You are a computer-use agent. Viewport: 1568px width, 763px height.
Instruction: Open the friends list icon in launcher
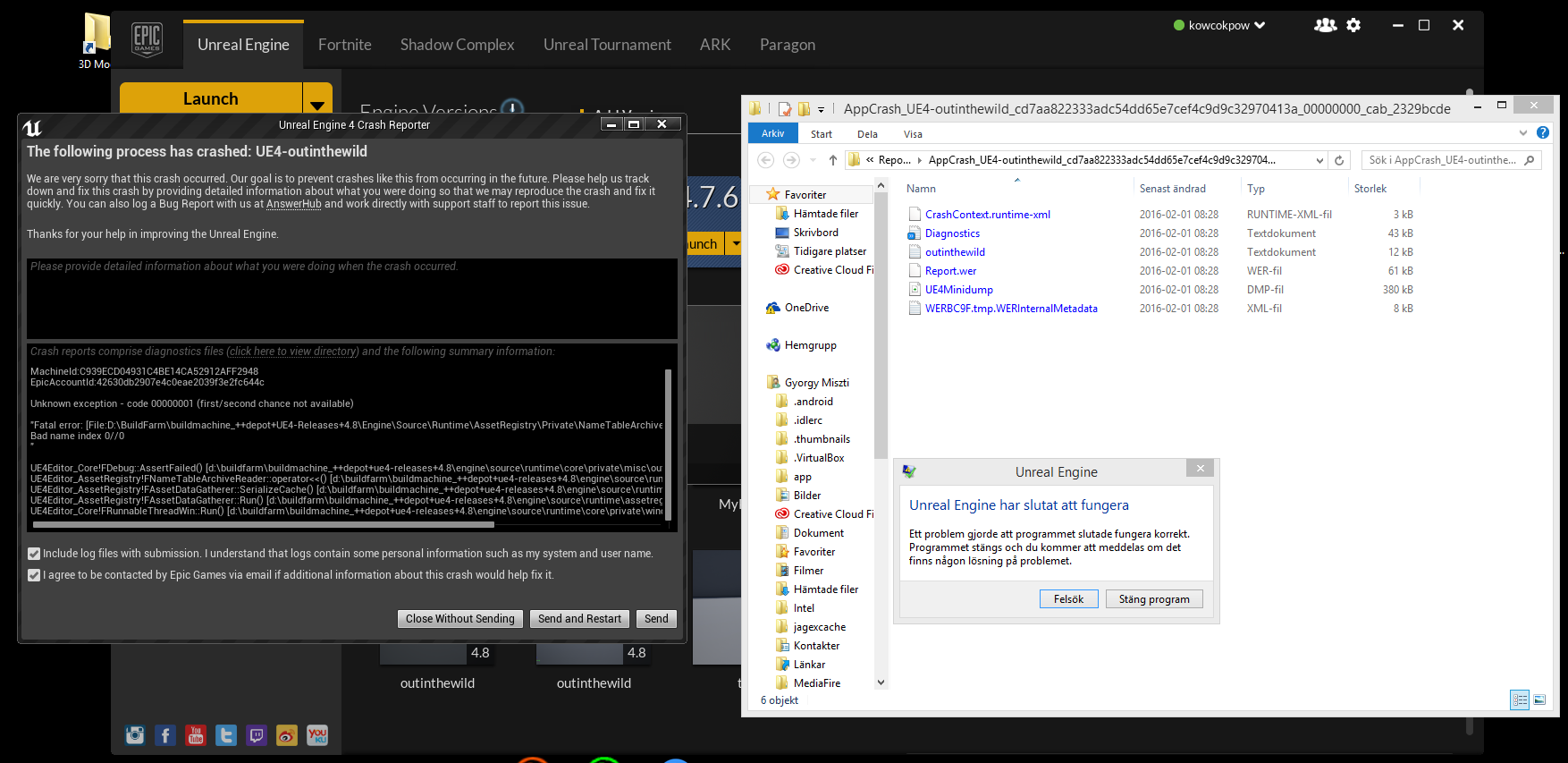click(1325, 25)
